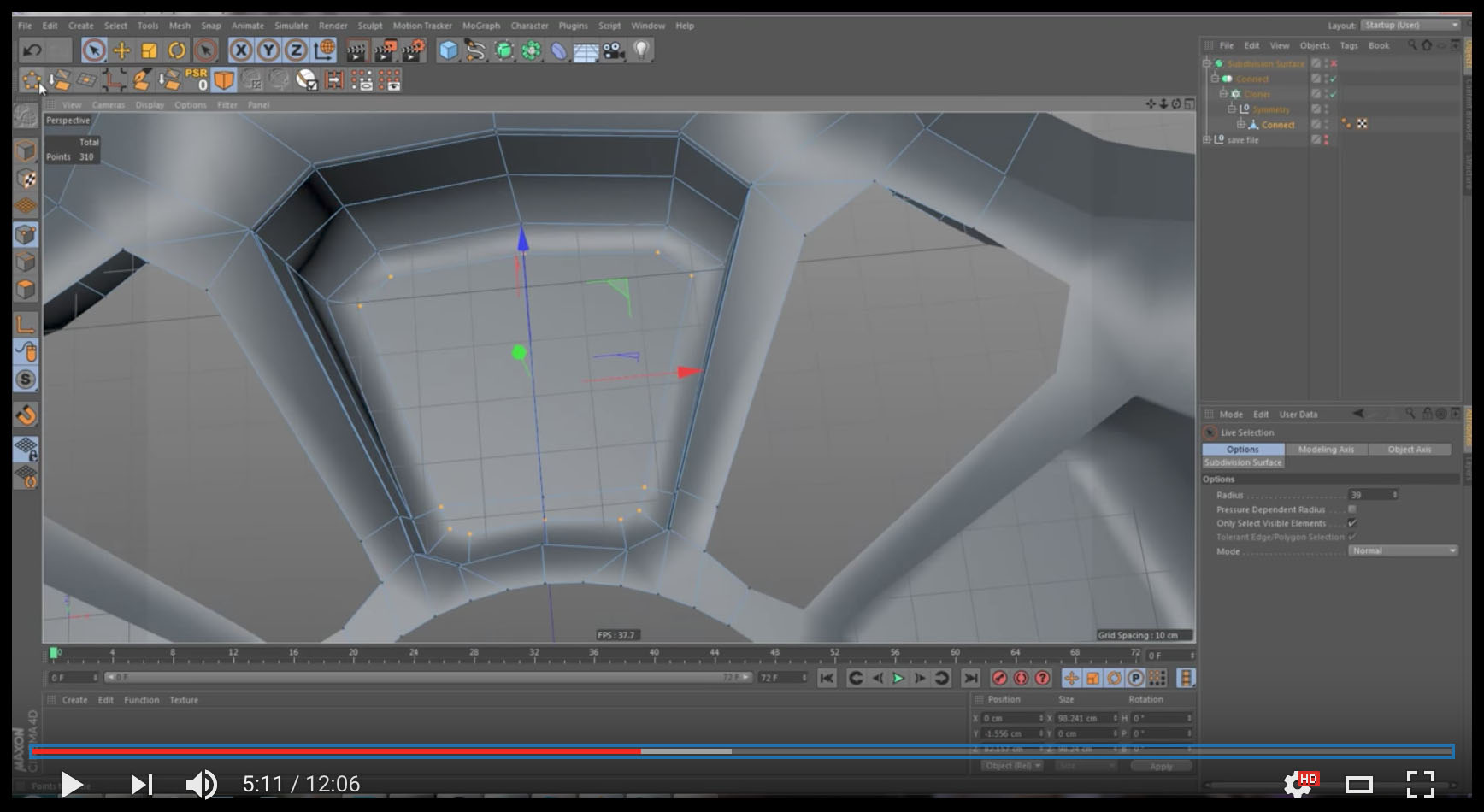The height and width of the screenshot is (812, 1484).
Task: Open the Mode Normal dropdown
Action: 1404,551
